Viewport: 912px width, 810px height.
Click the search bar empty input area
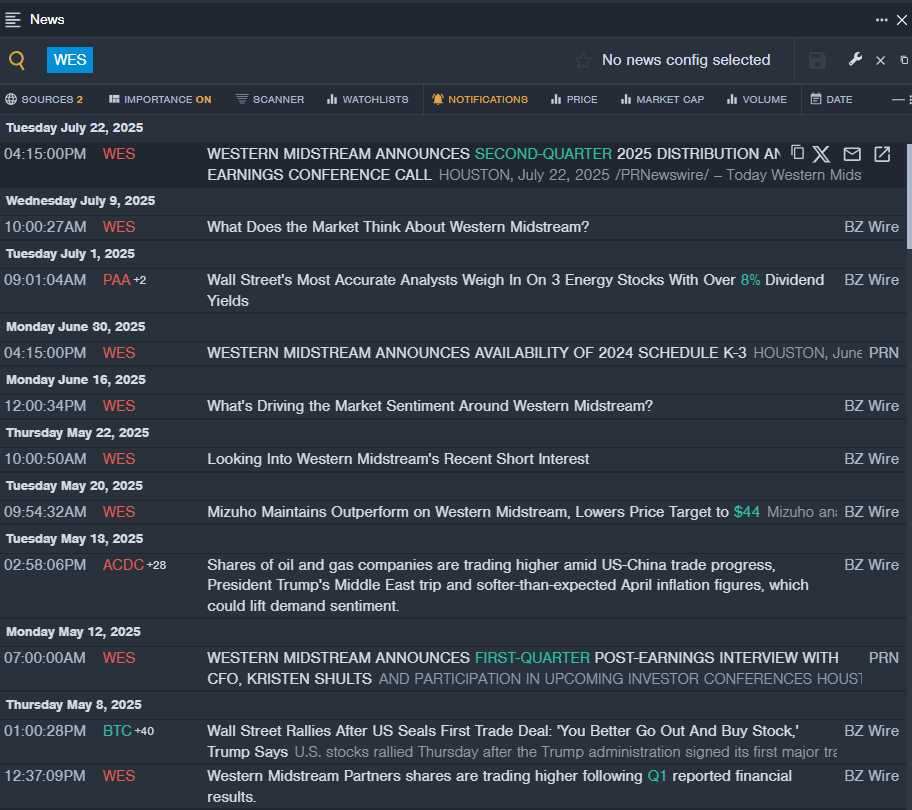(x=332, y=60)
